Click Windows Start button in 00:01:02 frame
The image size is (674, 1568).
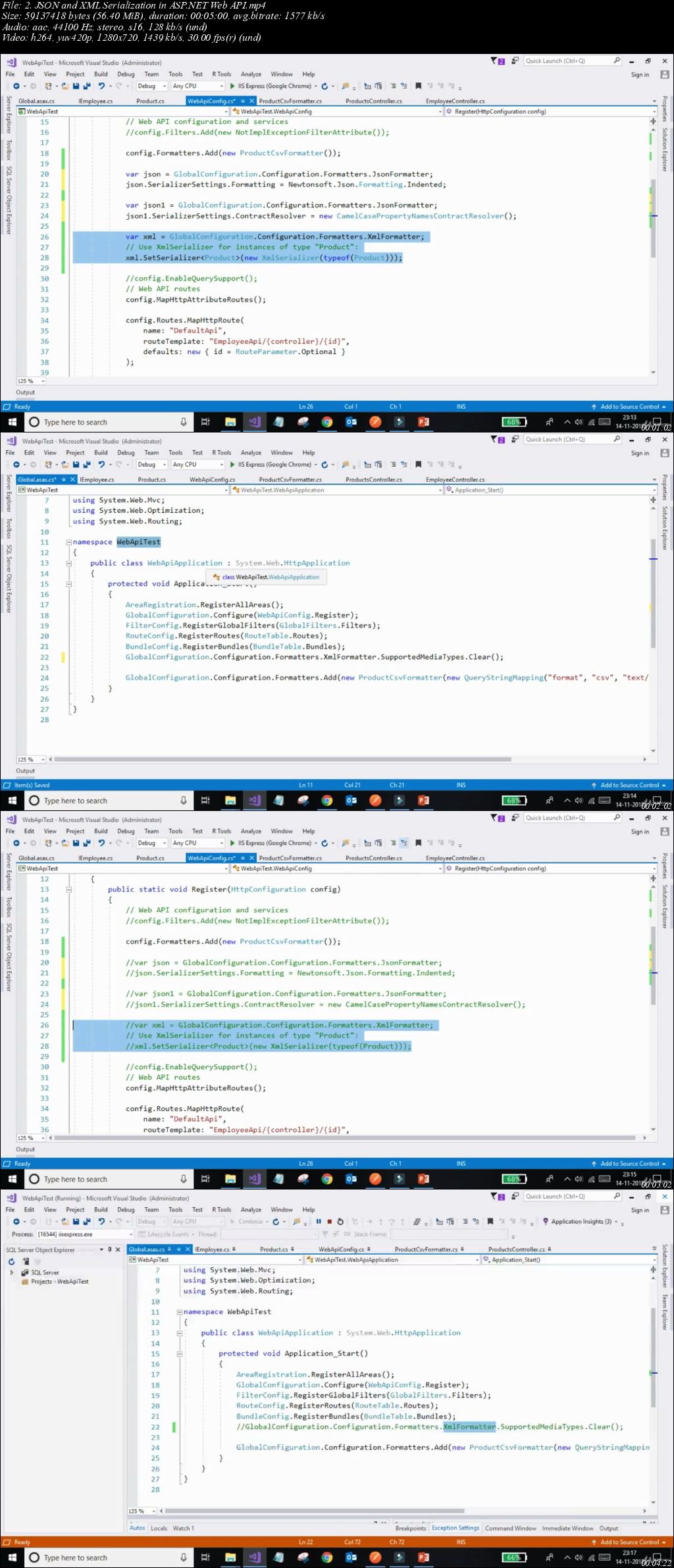click(x=12, y=422)
